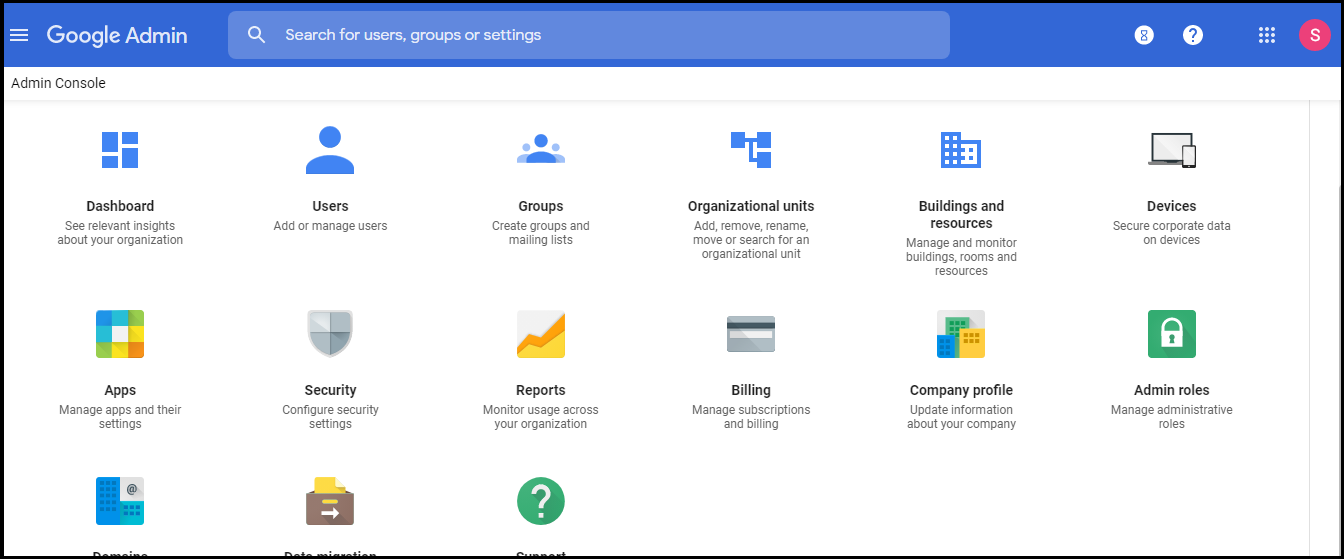This screenshot has height=559, width=1344.
Task: Open the account avatar menu
Action: tap(1314, 35)
